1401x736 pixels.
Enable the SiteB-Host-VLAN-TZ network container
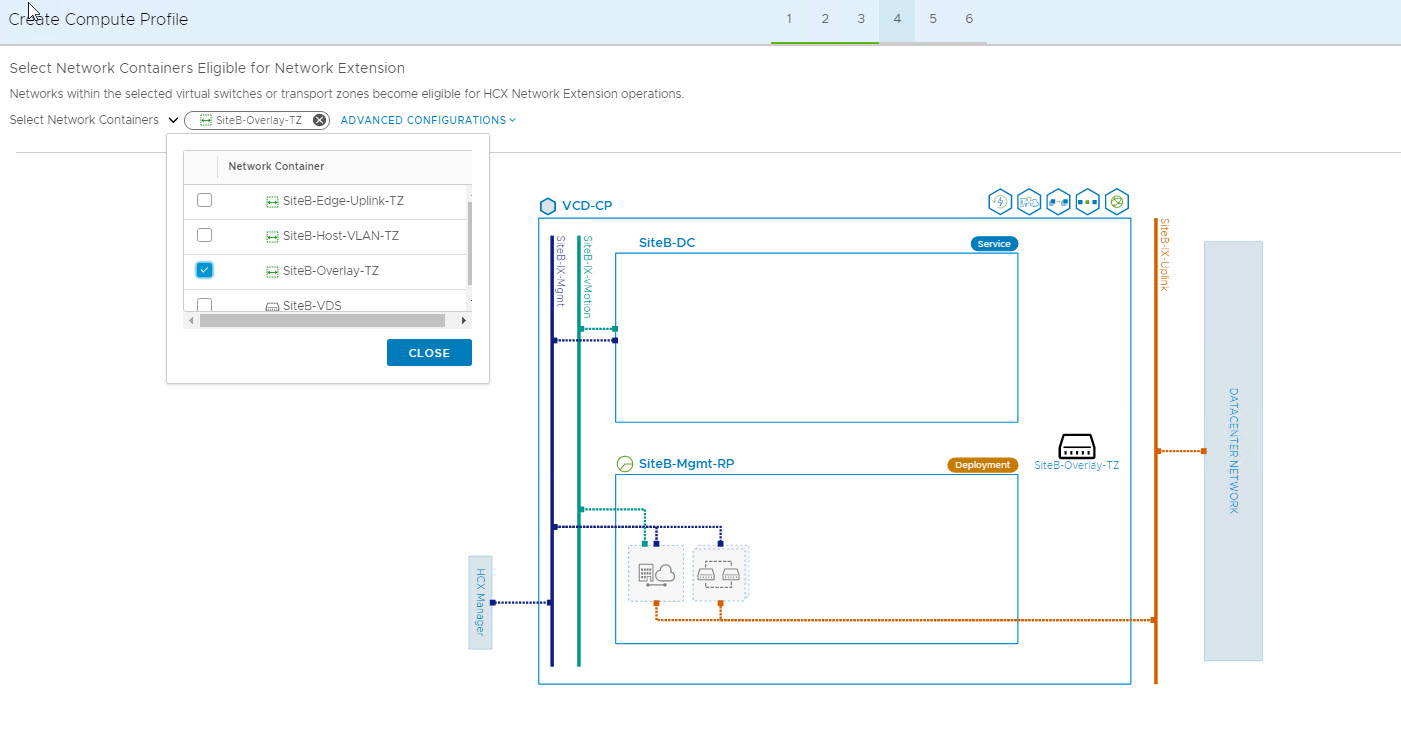click(204, 235)
